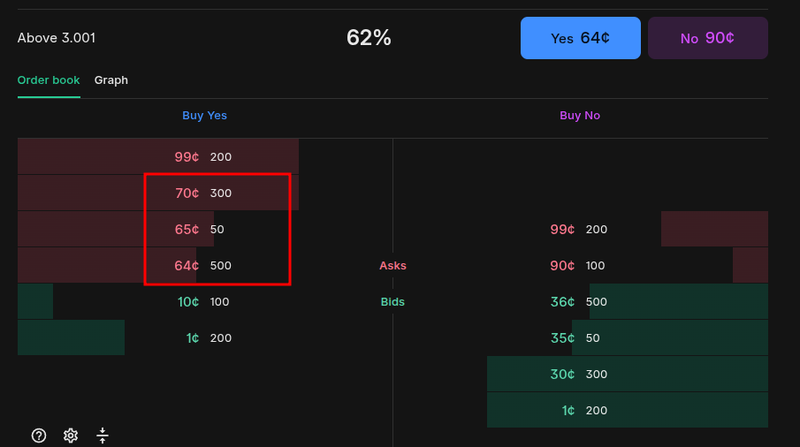The height and width of the screenshot is (447, 800).
Task: Click the 1¢ bid under Buy Yes
Action: (203, 338)
